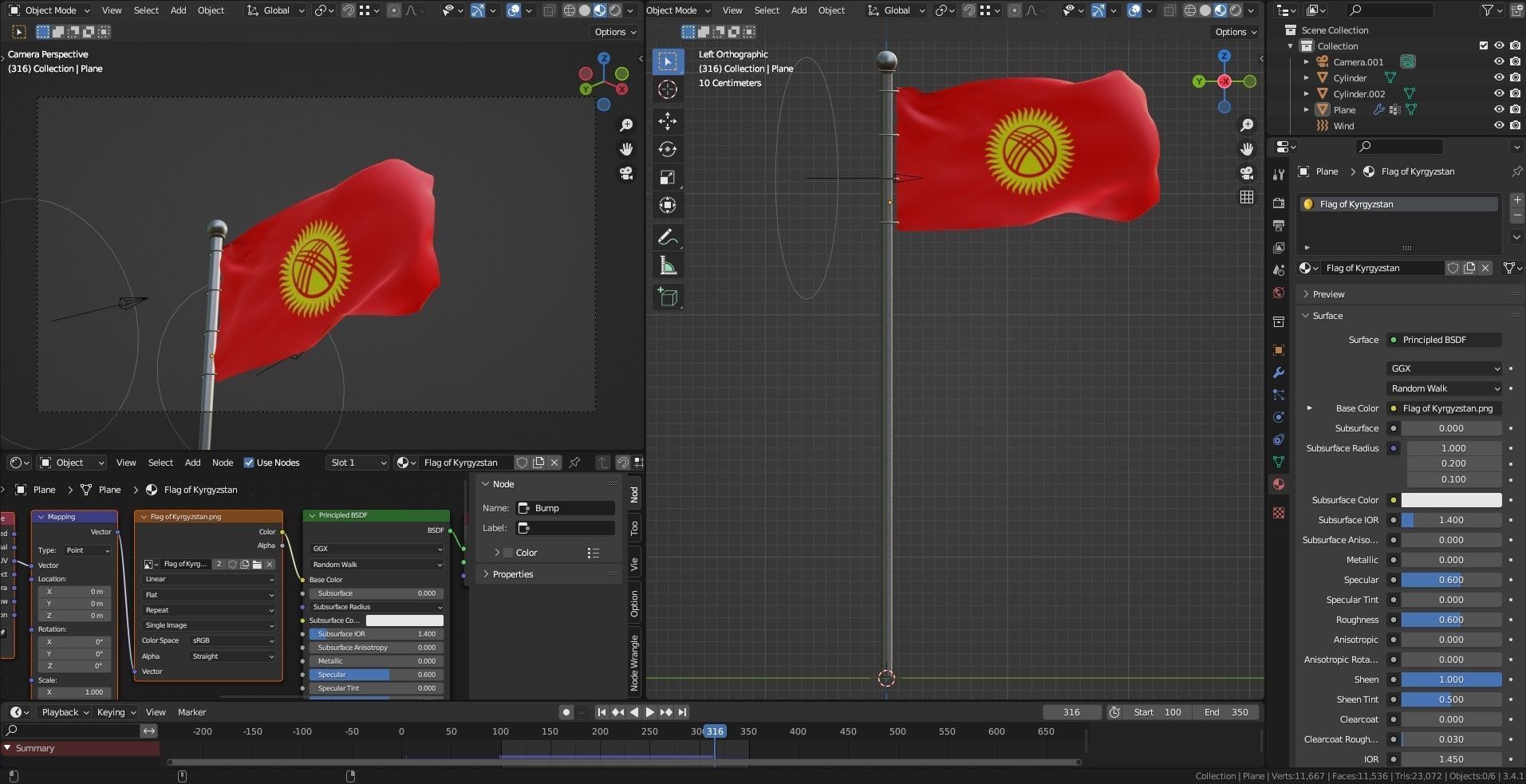Select the Measure tool
The image size is (1526, 784).
click(x=668, y=266)
